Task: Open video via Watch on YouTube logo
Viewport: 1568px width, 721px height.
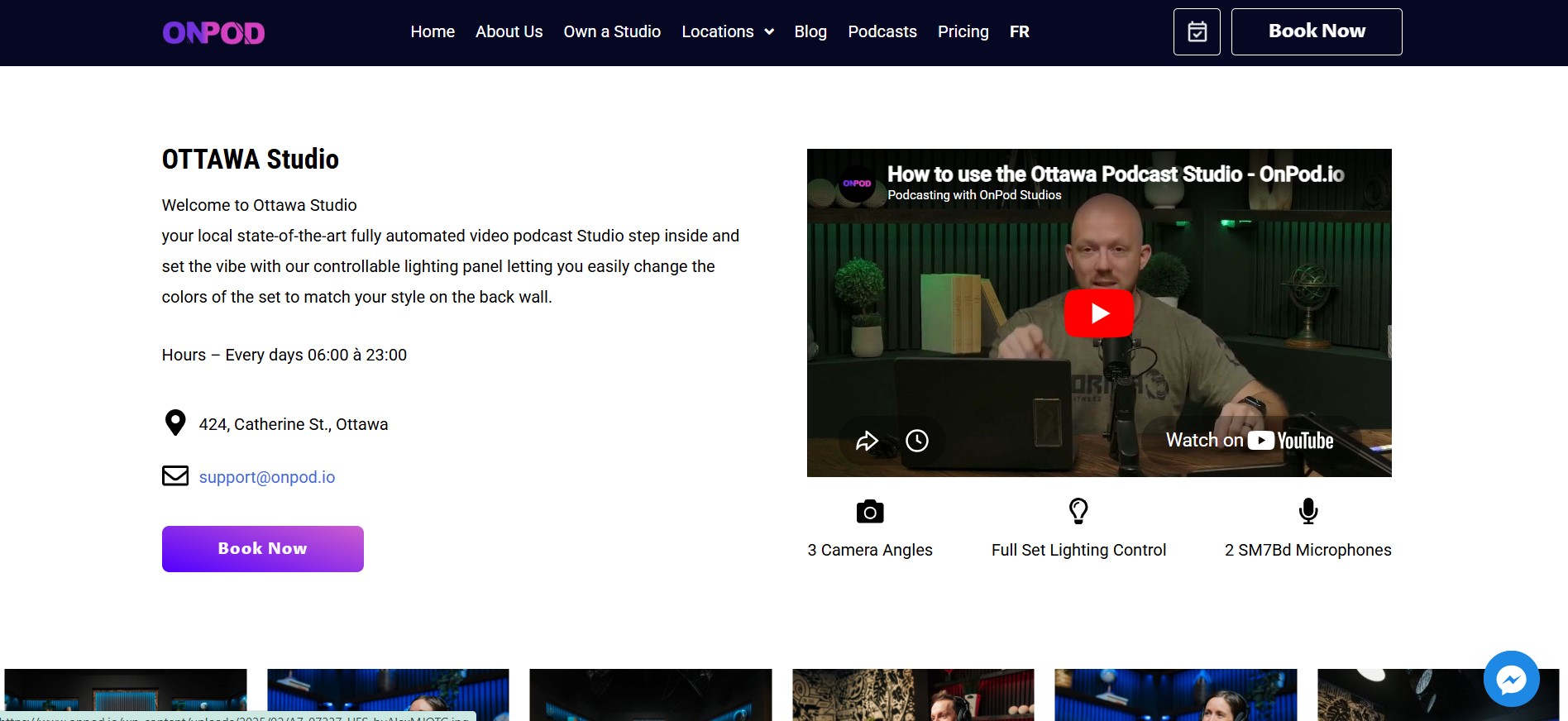Action: point(1250,441)
